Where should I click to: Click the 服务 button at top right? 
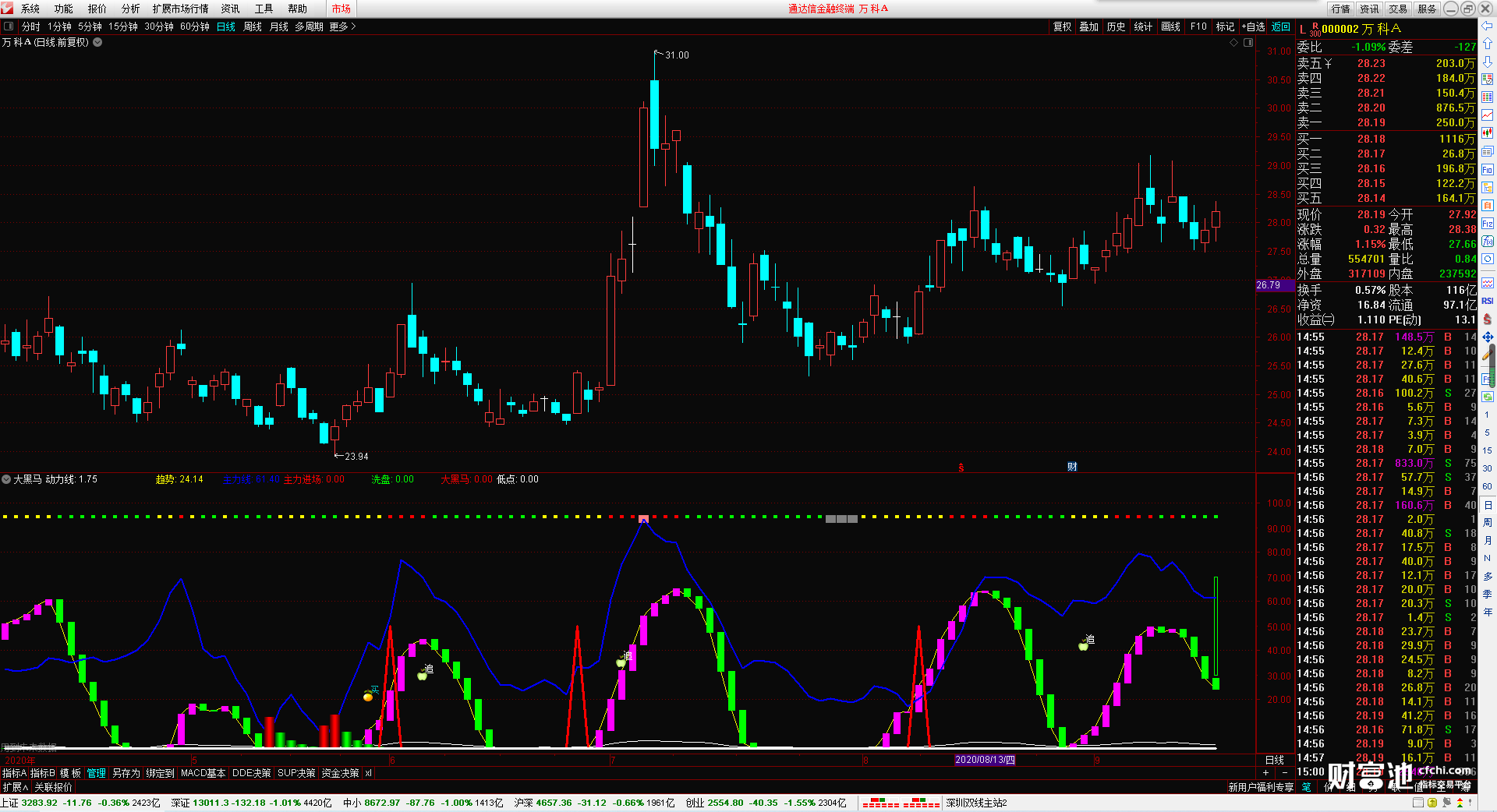1427,9
